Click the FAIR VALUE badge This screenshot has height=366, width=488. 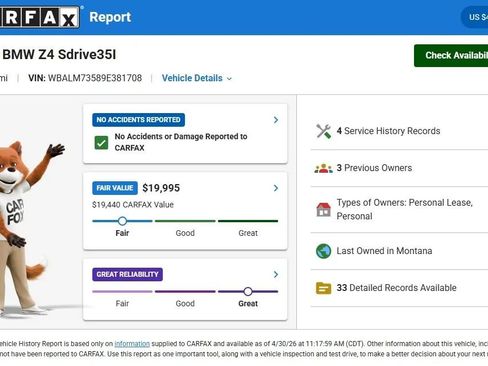[115, 188]
